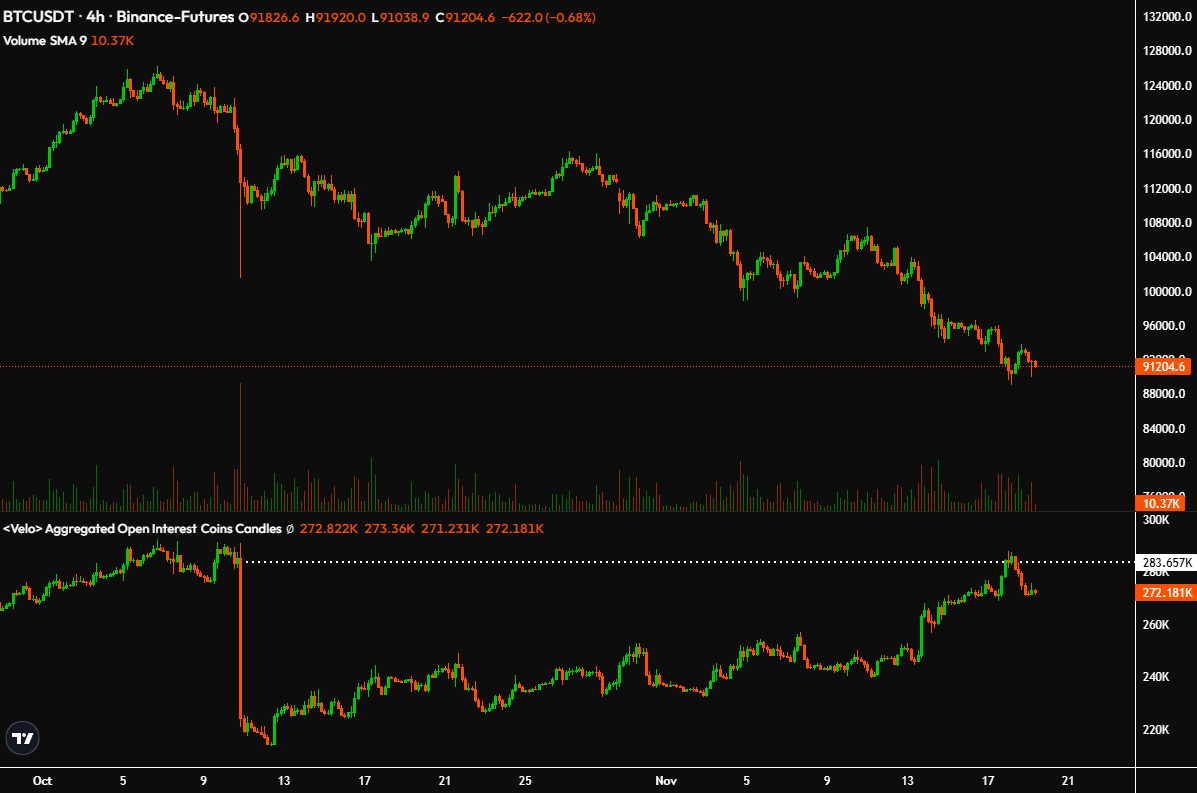Click the TradingView logo icon
Screen dimensions: 1197x793
click(x=23, y=739)
